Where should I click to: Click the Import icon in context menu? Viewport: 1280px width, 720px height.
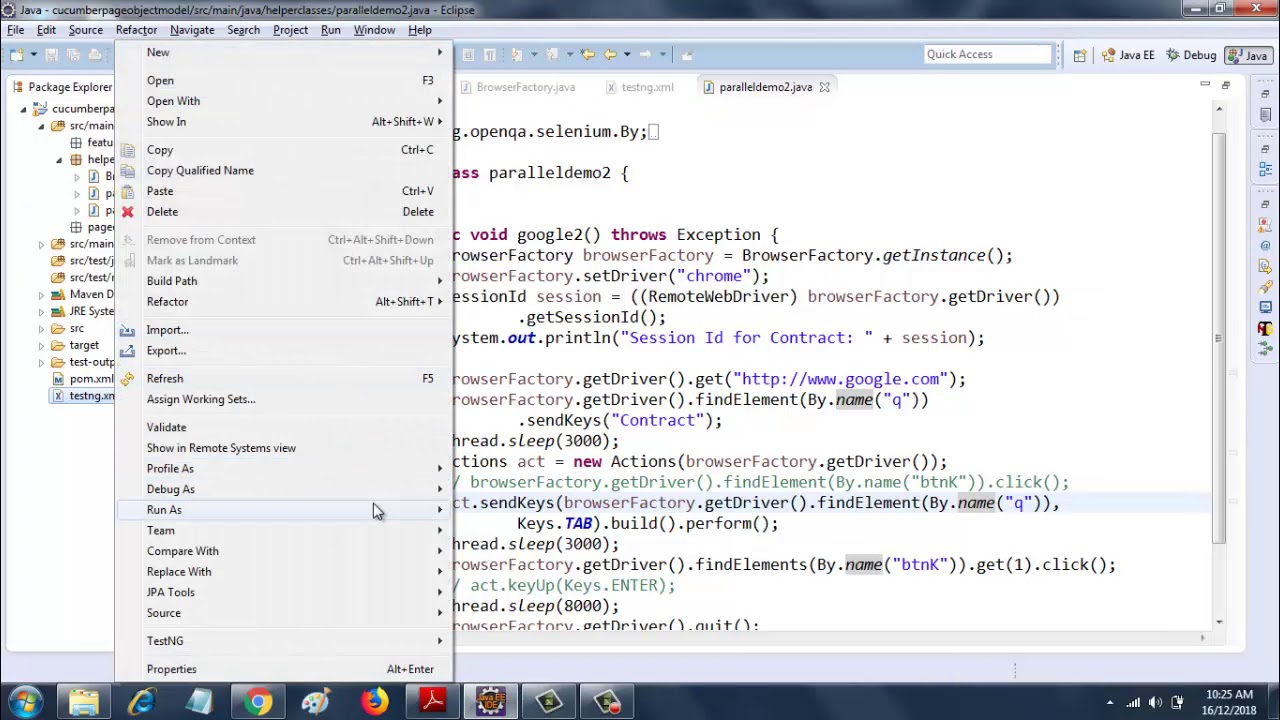pyautogui.click(x=127, y=330)
